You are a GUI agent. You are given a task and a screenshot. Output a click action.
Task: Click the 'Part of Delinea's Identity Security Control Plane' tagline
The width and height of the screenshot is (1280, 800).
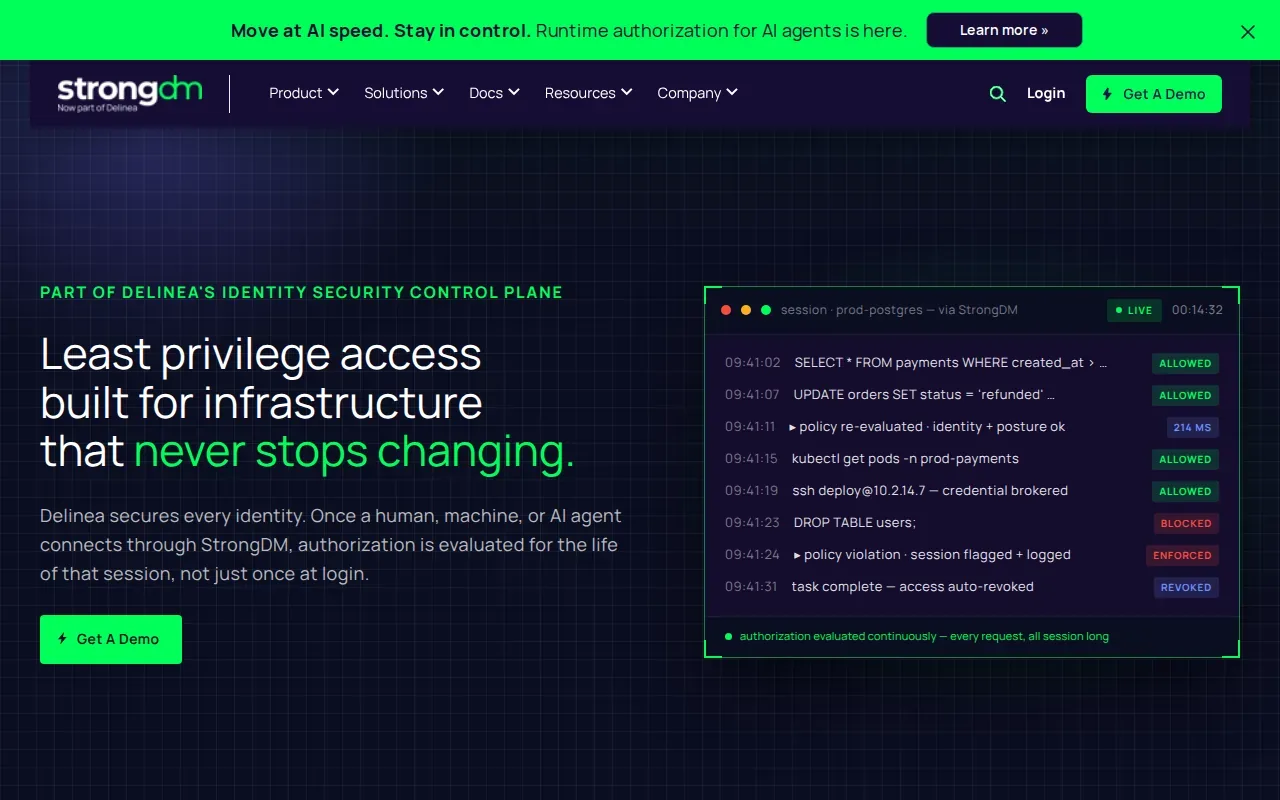301,293
